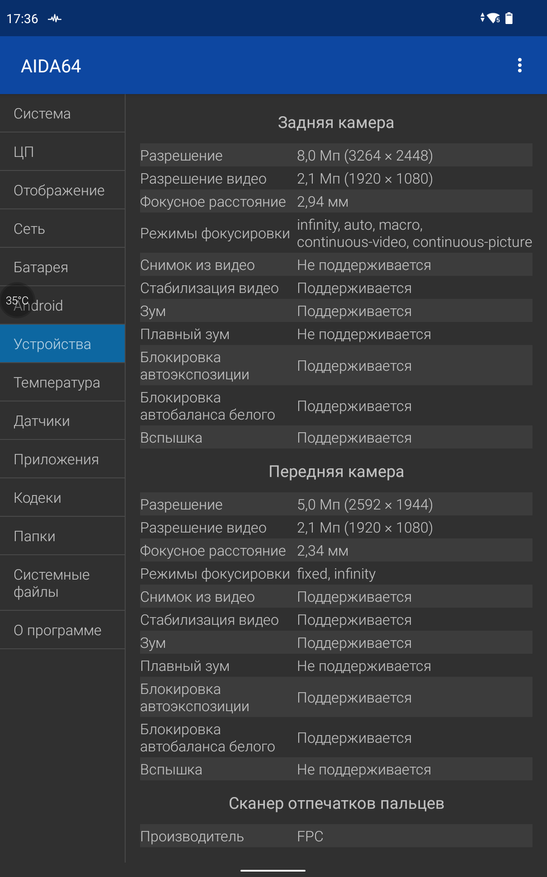Screen dimensions: 547x877
Task: Tap the rear camera Разрешение row
Action: (336, 155)
